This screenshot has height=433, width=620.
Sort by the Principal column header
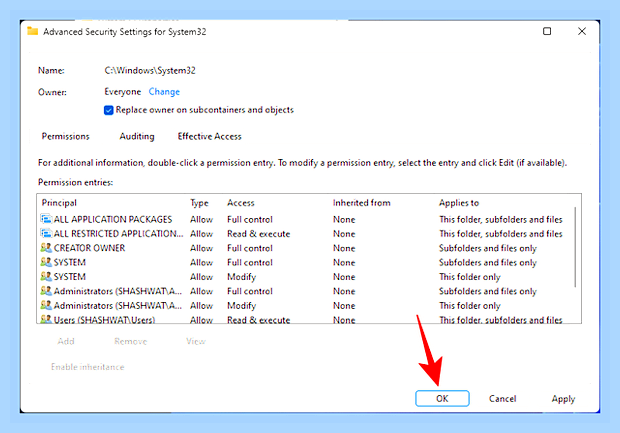click(x=59, y=203)
